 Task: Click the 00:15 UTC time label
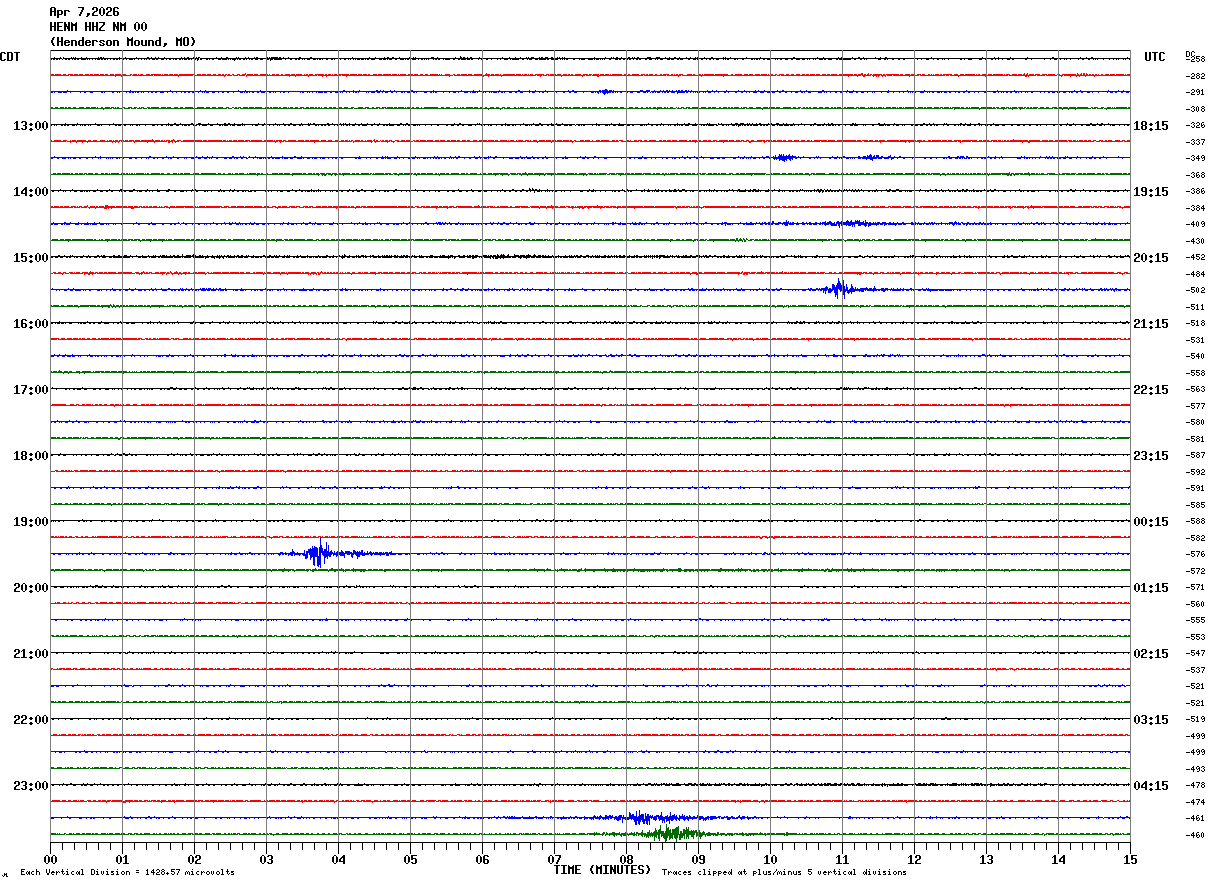(1150, 521)
